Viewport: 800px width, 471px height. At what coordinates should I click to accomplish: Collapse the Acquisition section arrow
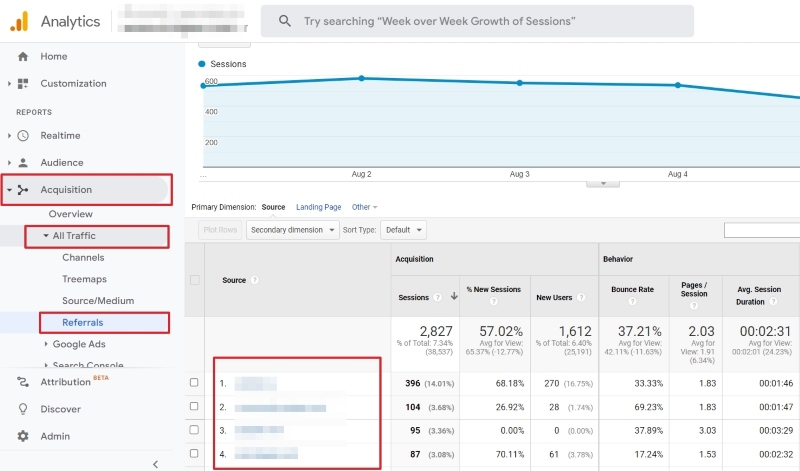tap(9, 190)
